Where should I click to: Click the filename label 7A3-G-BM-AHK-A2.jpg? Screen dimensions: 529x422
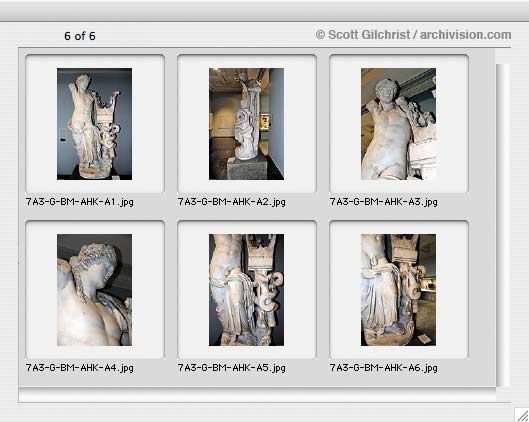pyautogui.click(x=231, y=202)
